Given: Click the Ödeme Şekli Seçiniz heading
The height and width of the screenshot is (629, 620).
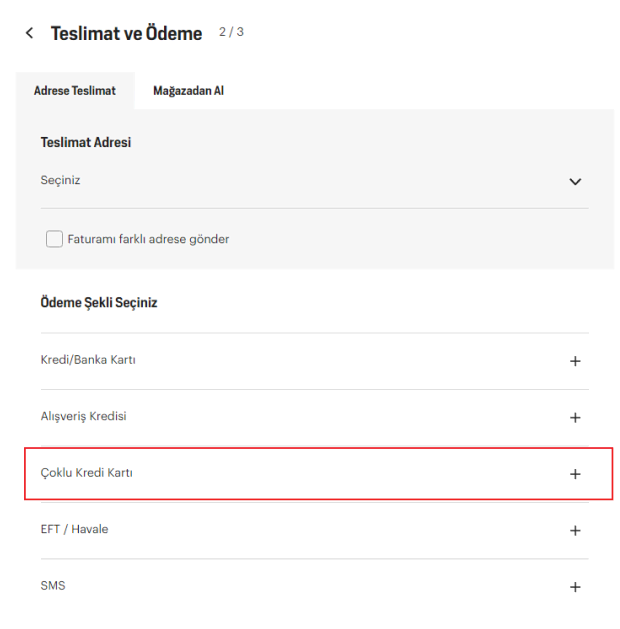Looking at the screenshot, I should click(99, 302).
